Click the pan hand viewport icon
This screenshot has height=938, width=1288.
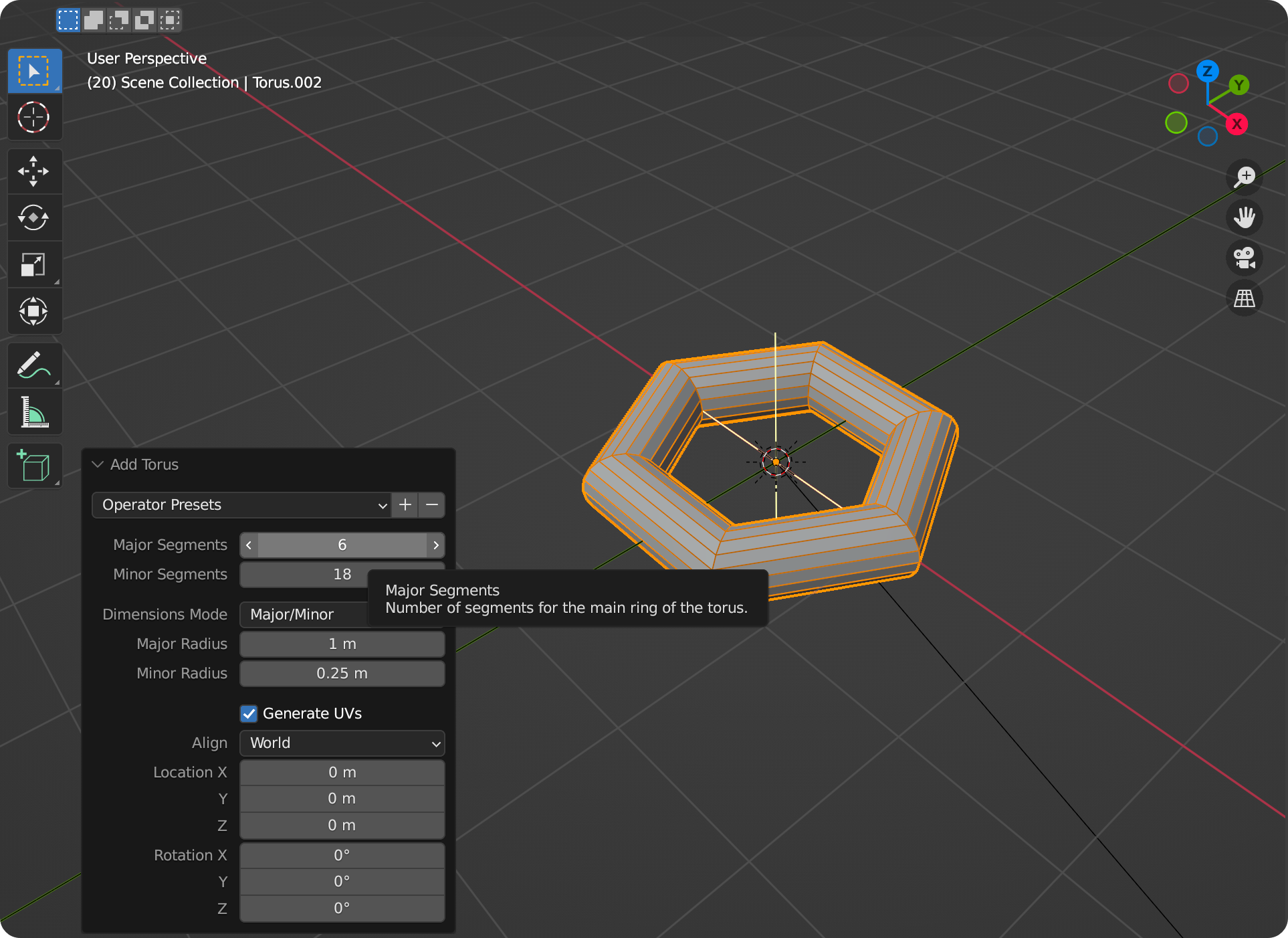click(1245, 217)
